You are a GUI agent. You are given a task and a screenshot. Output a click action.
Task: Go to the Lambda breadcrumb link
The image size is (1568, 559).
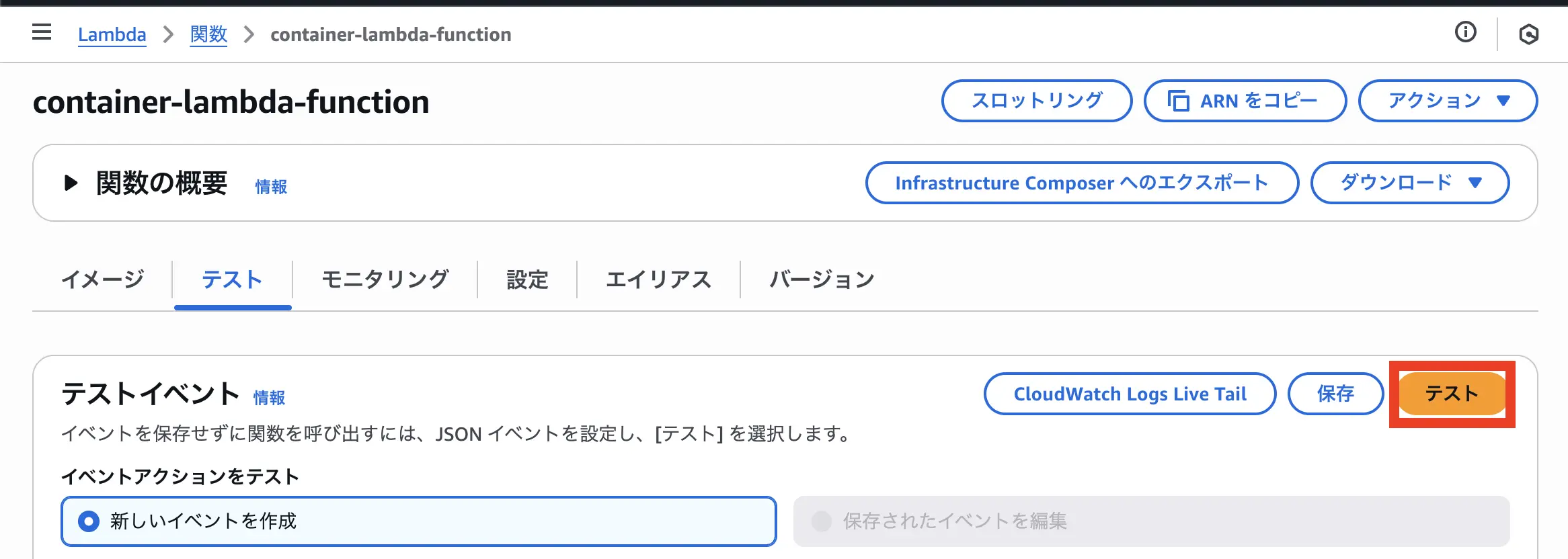112,34
